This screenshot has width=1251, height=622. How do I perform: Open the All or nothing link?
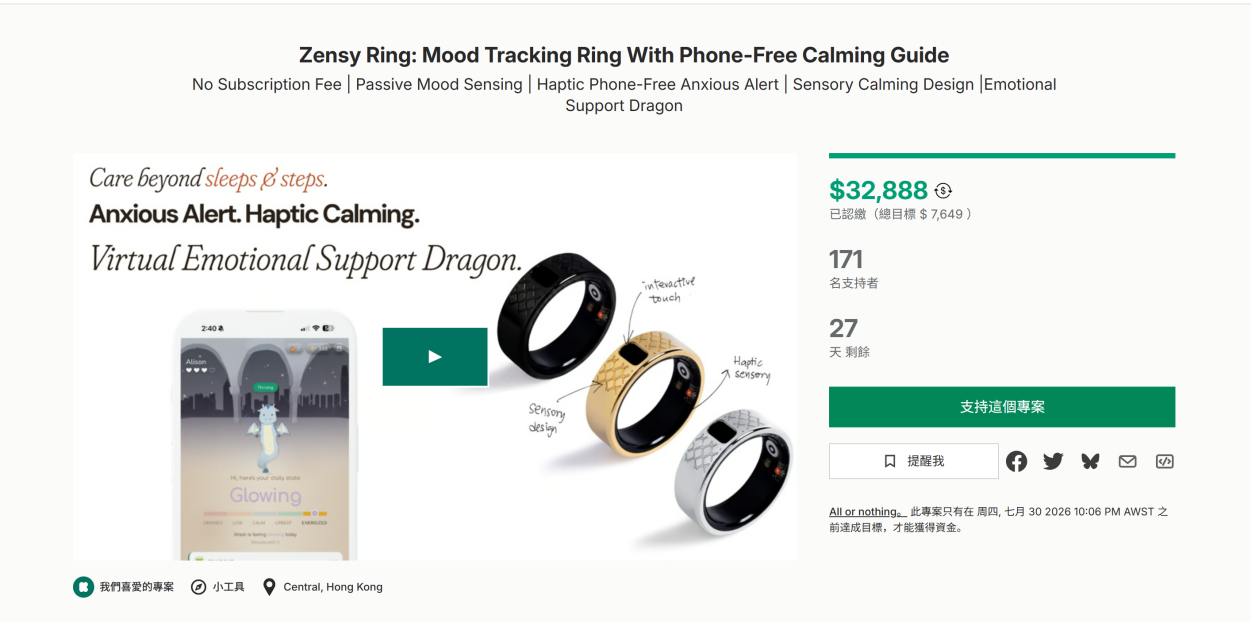pyautogui.click(x=867, y=512)
